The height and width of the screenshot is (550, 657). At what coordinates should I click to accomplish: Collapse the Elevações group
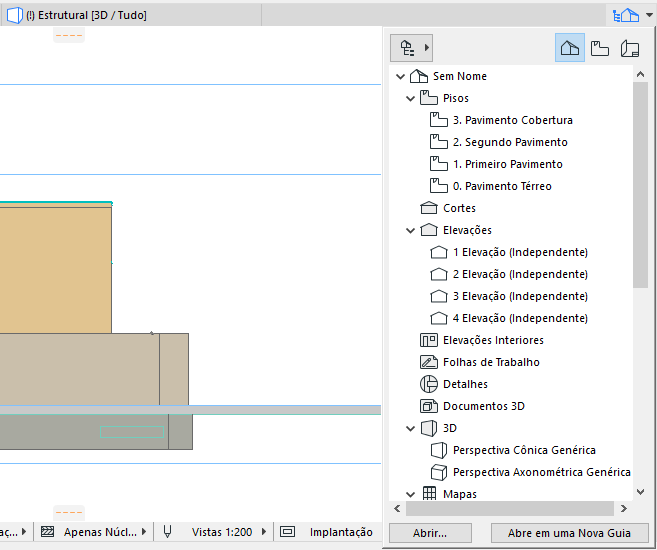(411, 230)
